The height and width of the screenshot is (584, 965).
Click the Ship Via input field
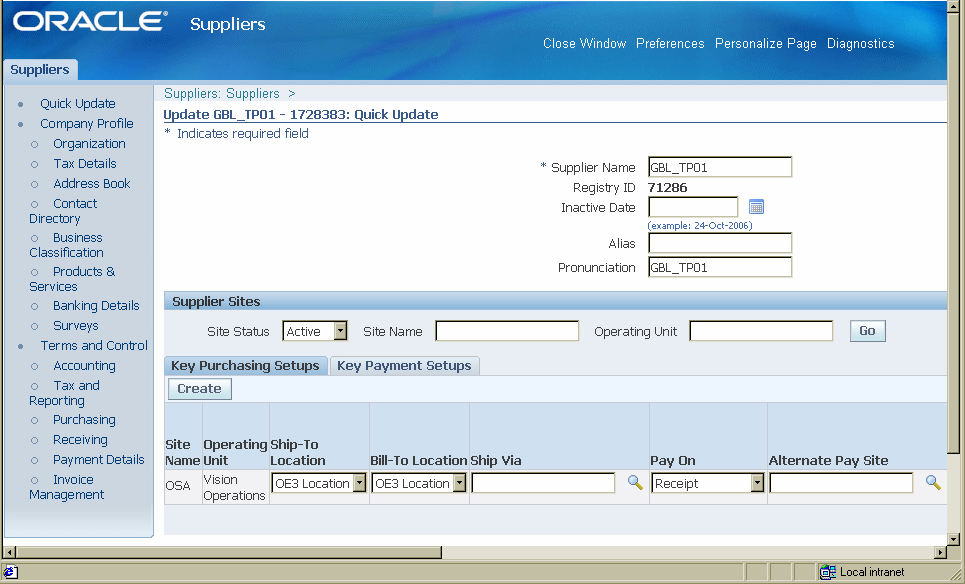tap(543, 483)
